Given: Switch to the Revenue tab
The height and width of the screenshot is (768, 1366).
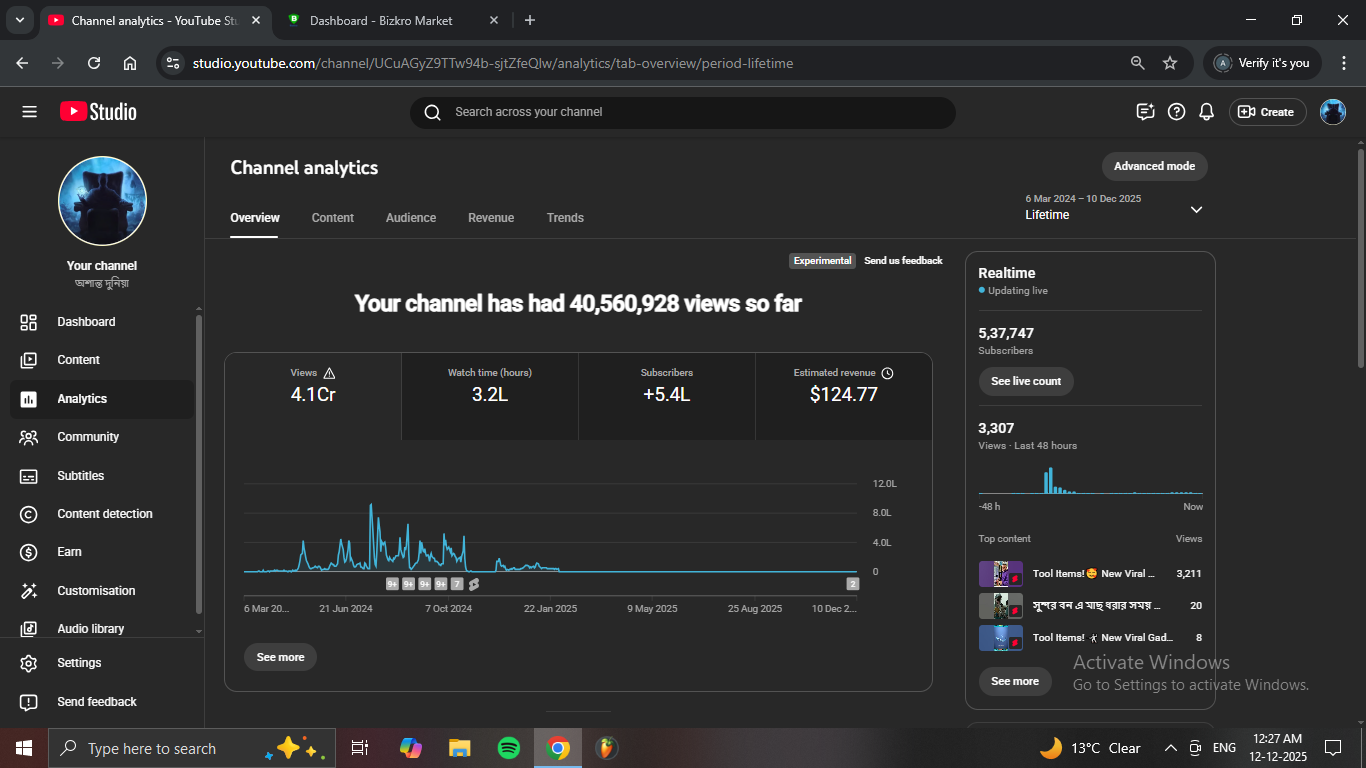Looking at the screenshot, I should point(491,218).
